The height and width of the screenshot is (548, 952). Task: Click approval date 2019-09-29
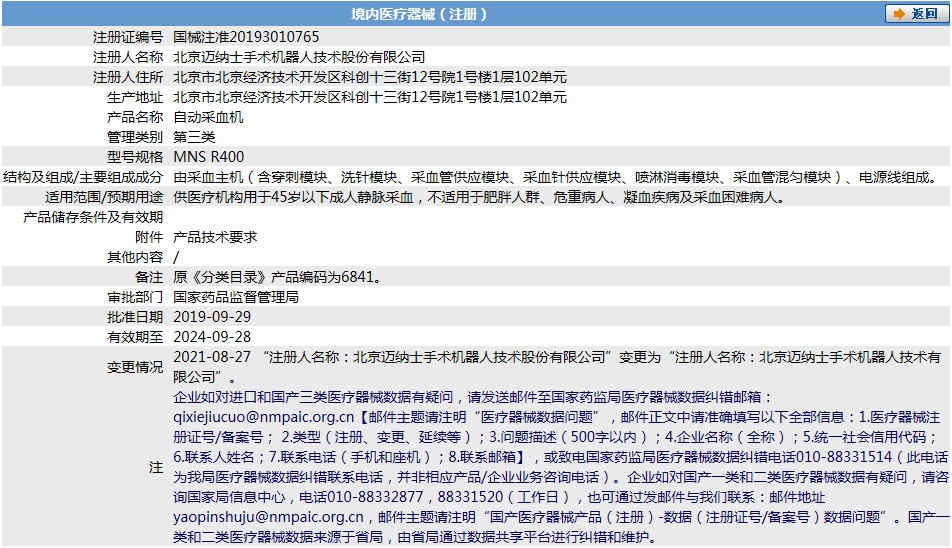[x=212, y=317]
